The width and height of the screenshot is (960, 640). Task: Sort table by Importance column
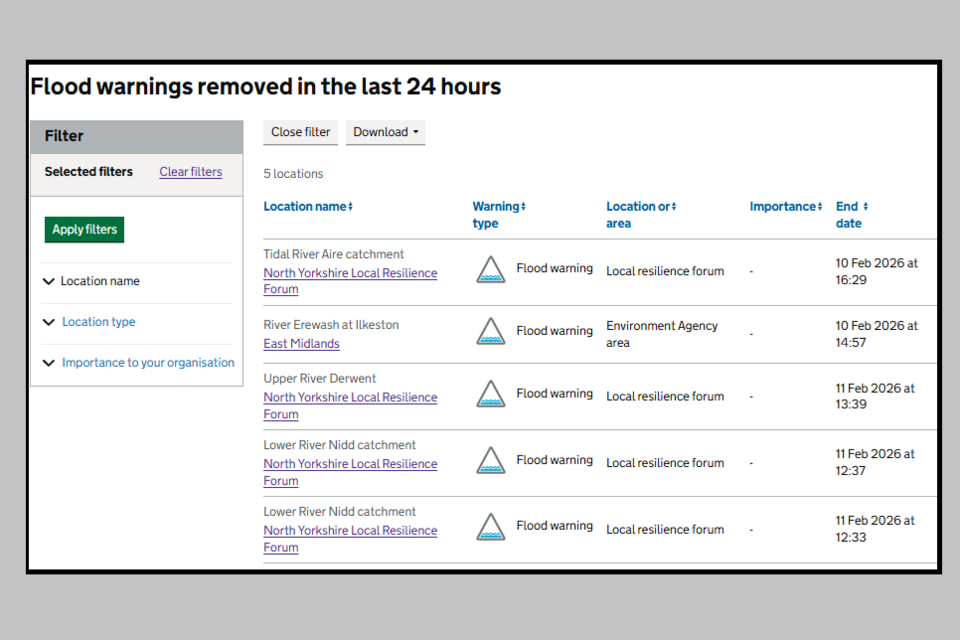point(786,207)
